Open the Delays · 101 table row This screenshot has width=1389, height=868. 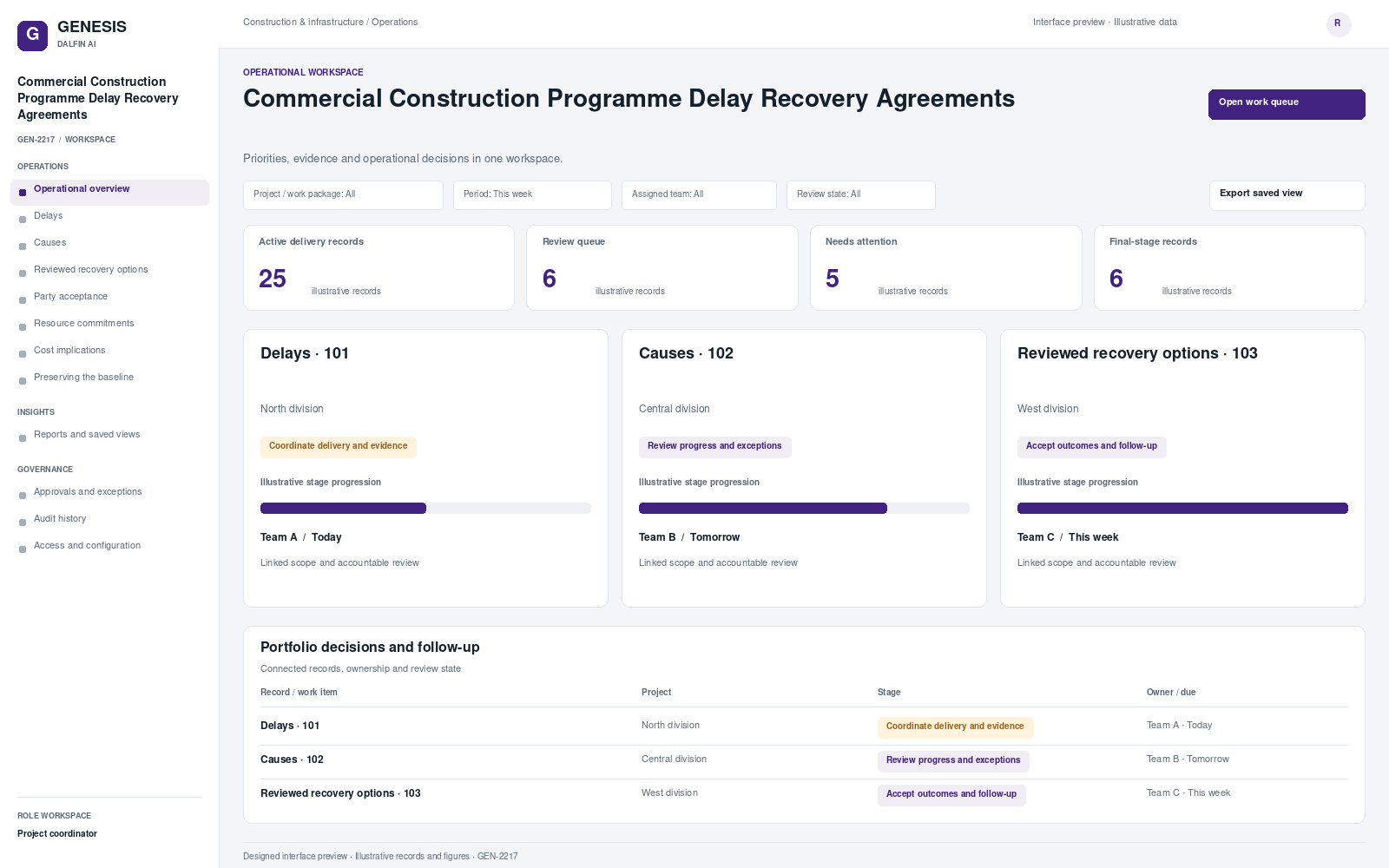804,726
